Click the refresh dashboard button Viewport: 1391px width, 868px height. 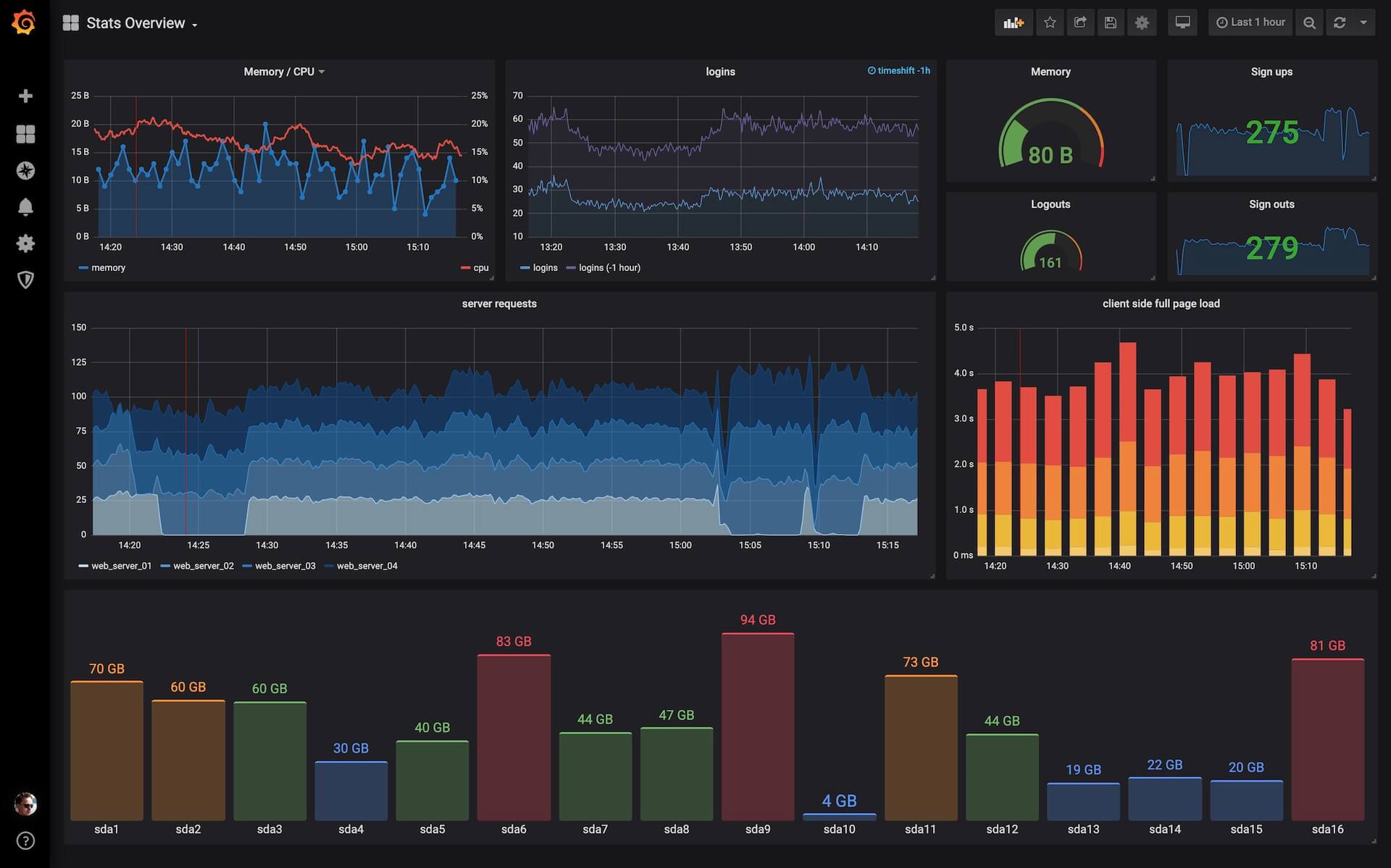[1339, 21]
